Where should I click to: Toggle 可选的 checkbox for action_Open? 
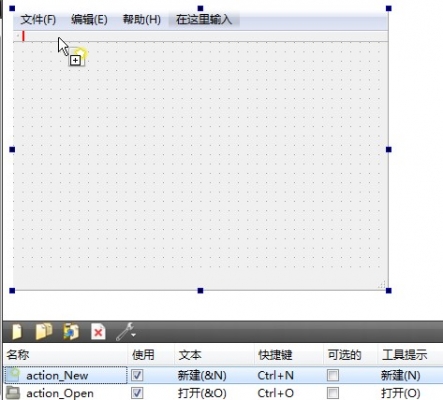pyautogui.click(x=333, y=393)
